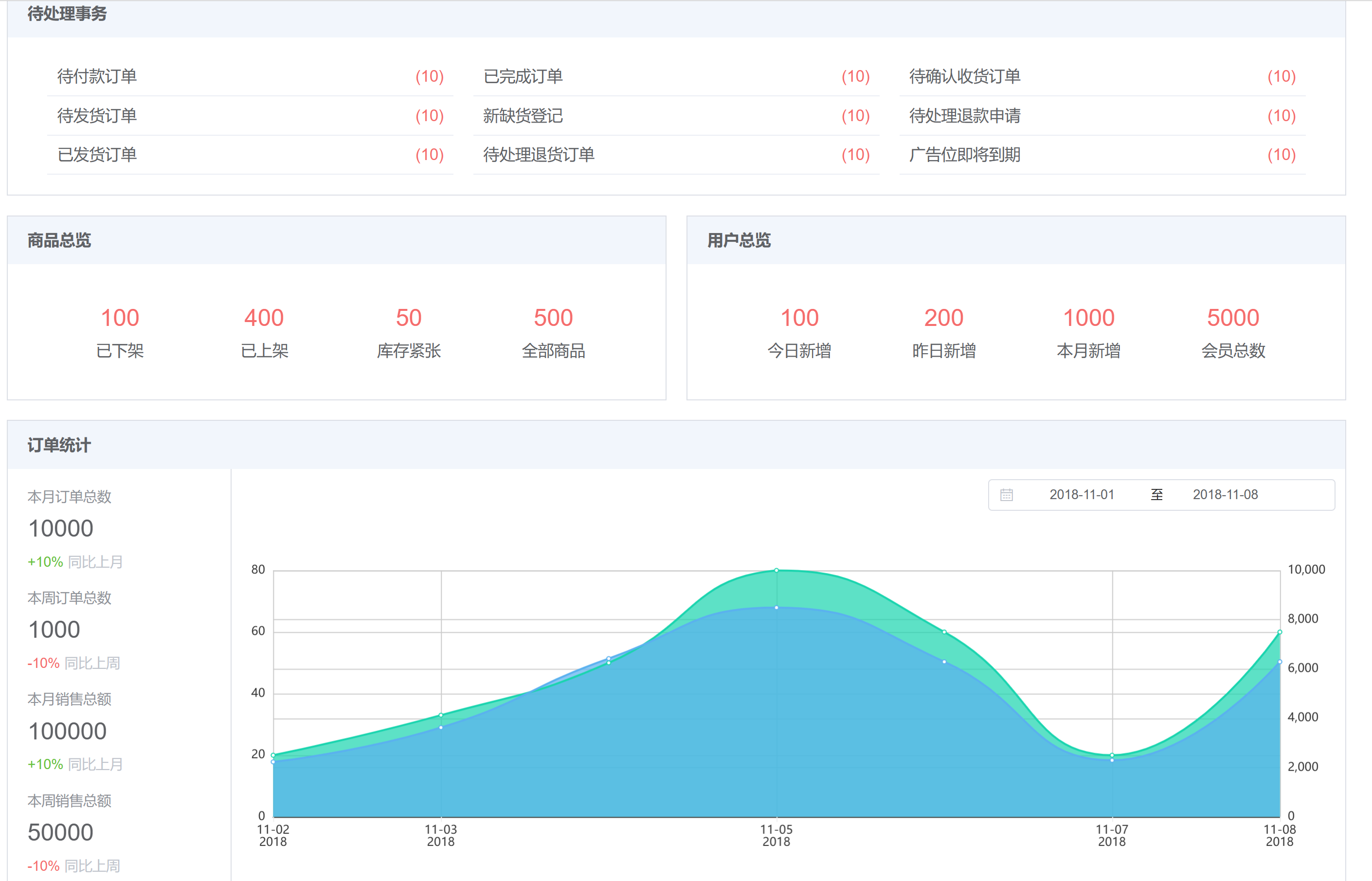Click the calendar icon in date range picker
Viewport: 1372px width, 881px height.
coord(1007,495)
